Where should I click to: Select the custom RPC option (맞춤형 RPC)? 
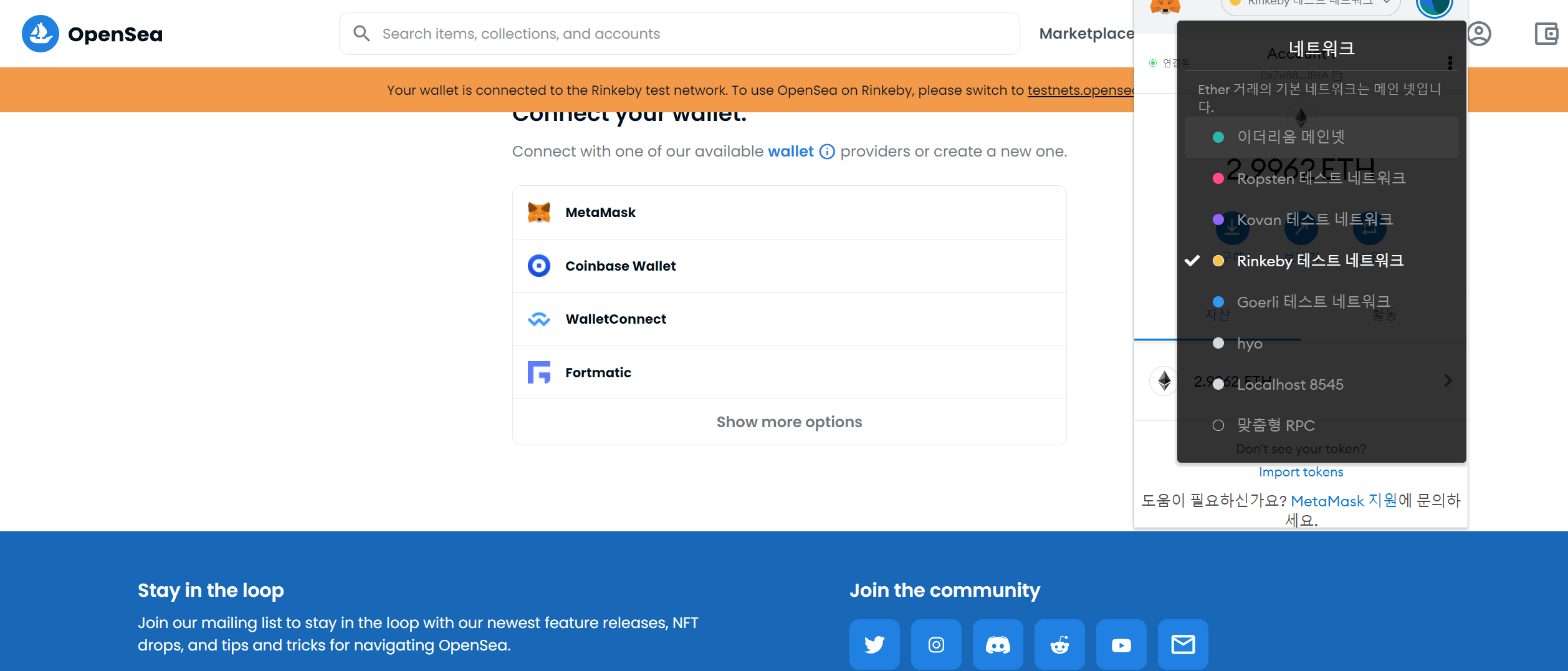[x=1321, y=425]
